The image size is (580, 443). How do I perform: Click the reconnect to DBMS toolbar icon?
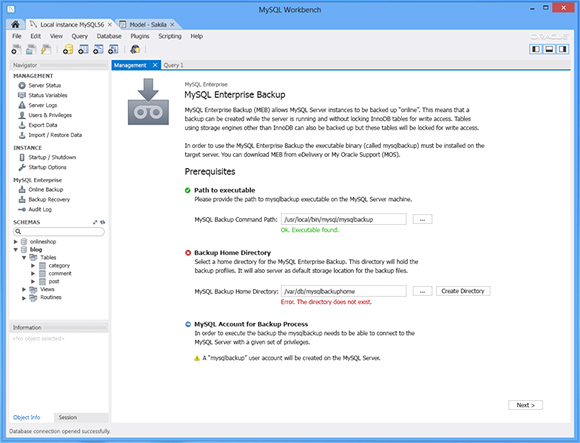coord(135,49)
